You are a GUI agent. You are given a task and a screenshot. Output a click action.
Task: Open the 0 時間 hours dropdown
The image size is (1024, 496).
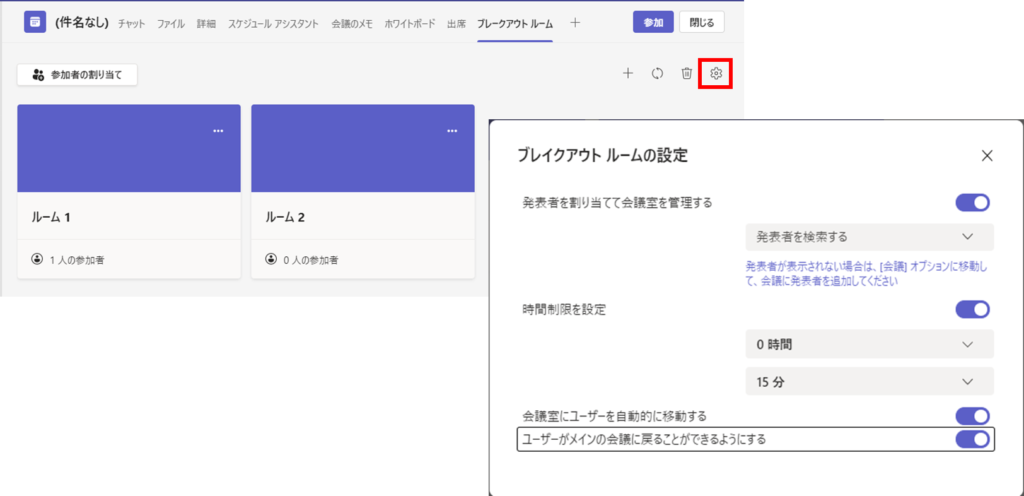(x=869, y=344)
